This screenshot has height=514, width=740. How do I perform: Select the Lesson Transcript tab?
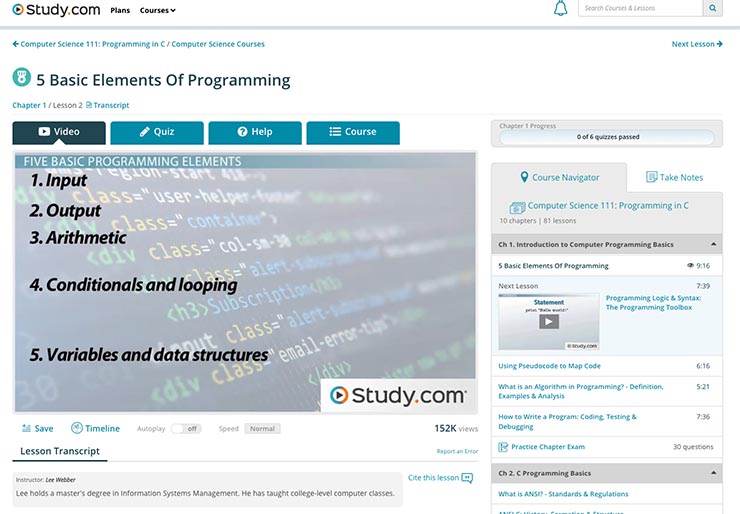click(60, 451)
